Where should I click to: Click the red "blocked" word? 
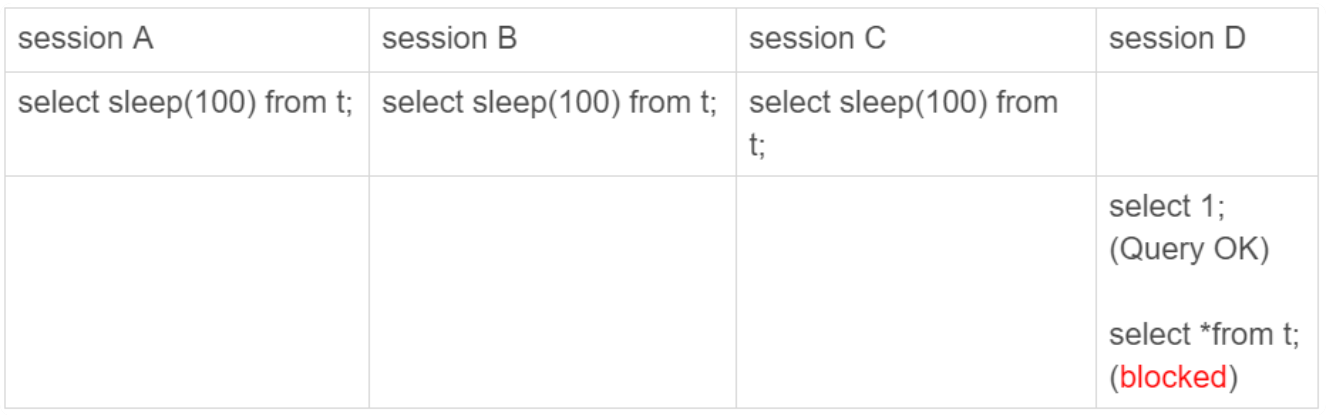[x=1173, y=376]
